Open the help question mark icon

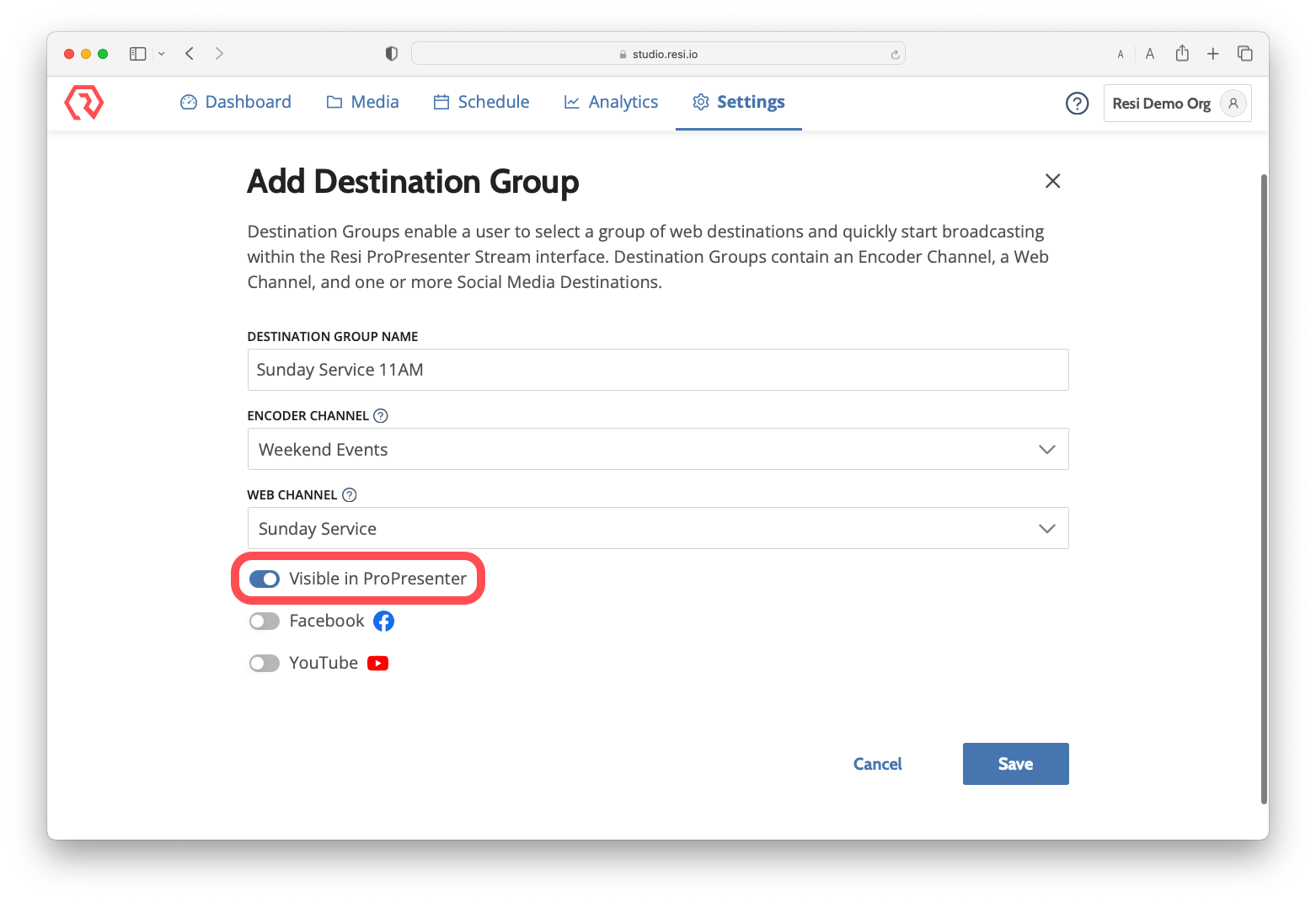pos(1077,104)
